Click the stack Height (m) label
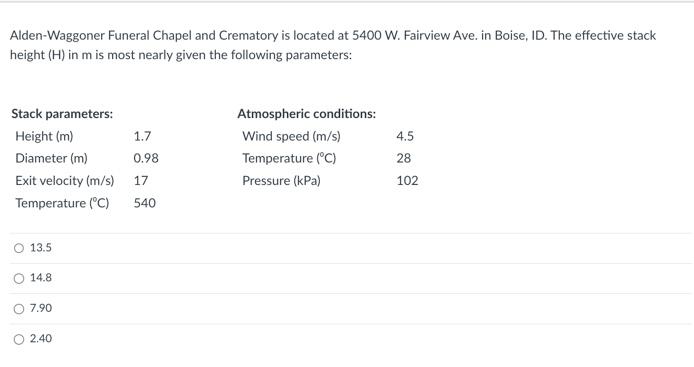 (44, 136)
